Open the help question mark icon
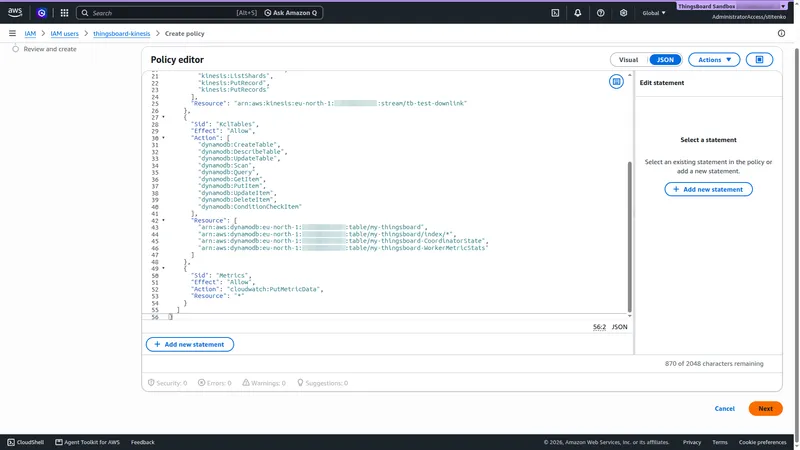This screenshot has height=450, width=800. [601, 13]
